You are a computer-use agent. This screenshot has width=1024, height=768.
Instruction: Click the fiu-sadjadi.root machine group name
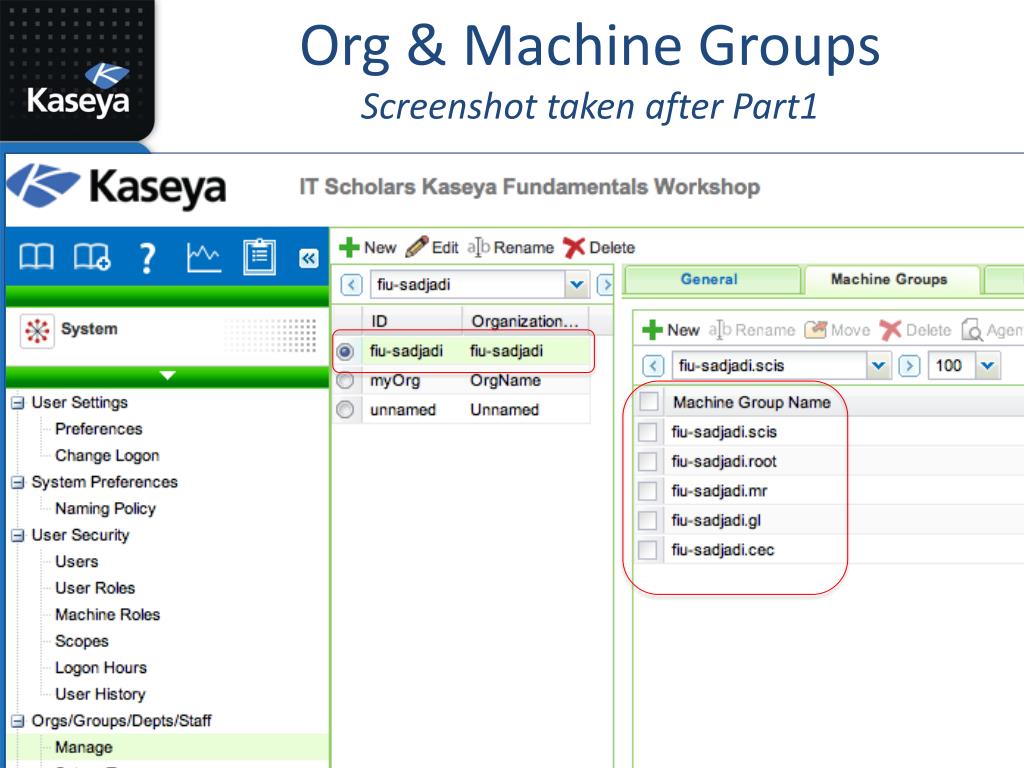point(724,462)
